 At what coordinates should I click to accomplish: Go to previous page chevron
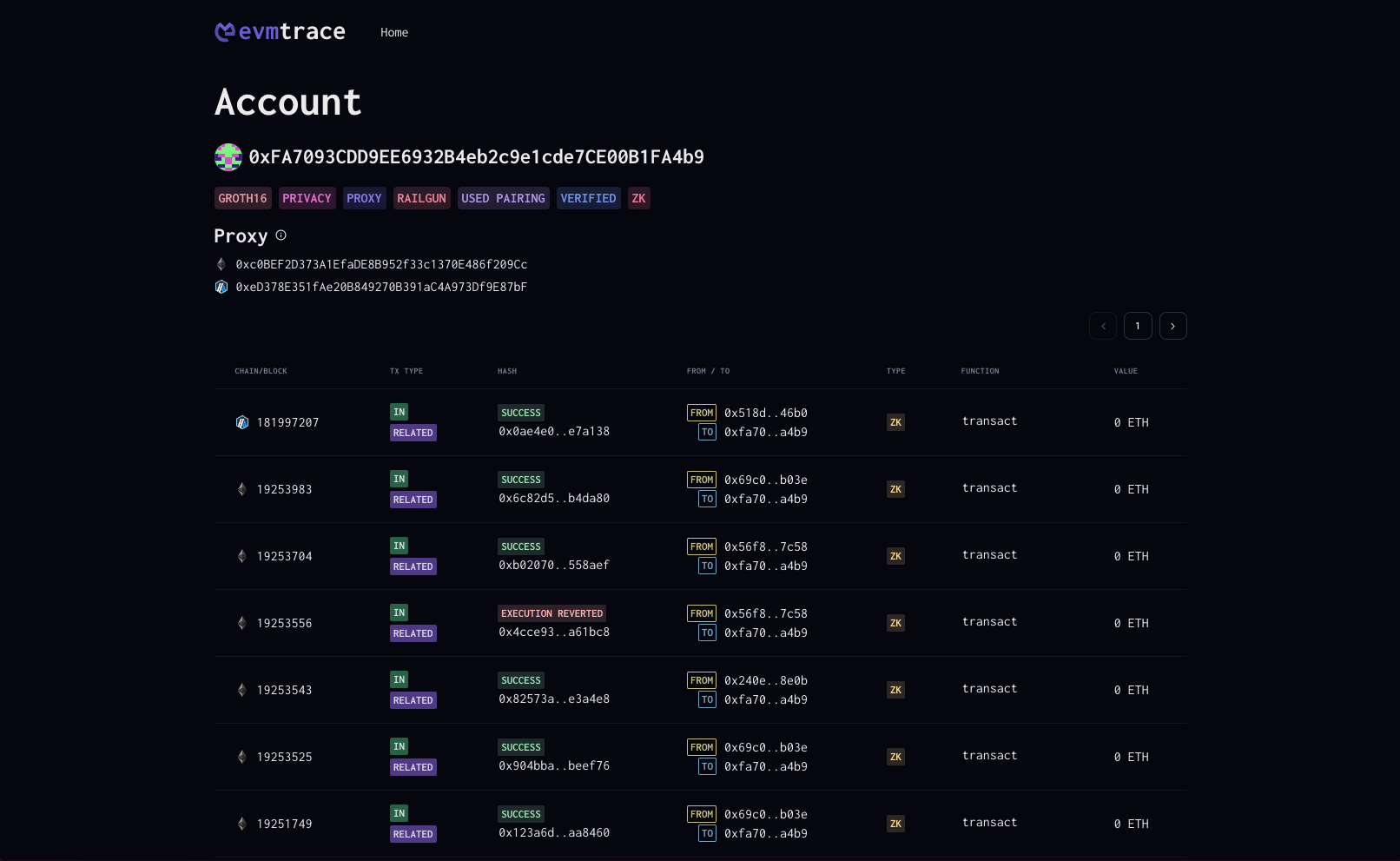1103,326
